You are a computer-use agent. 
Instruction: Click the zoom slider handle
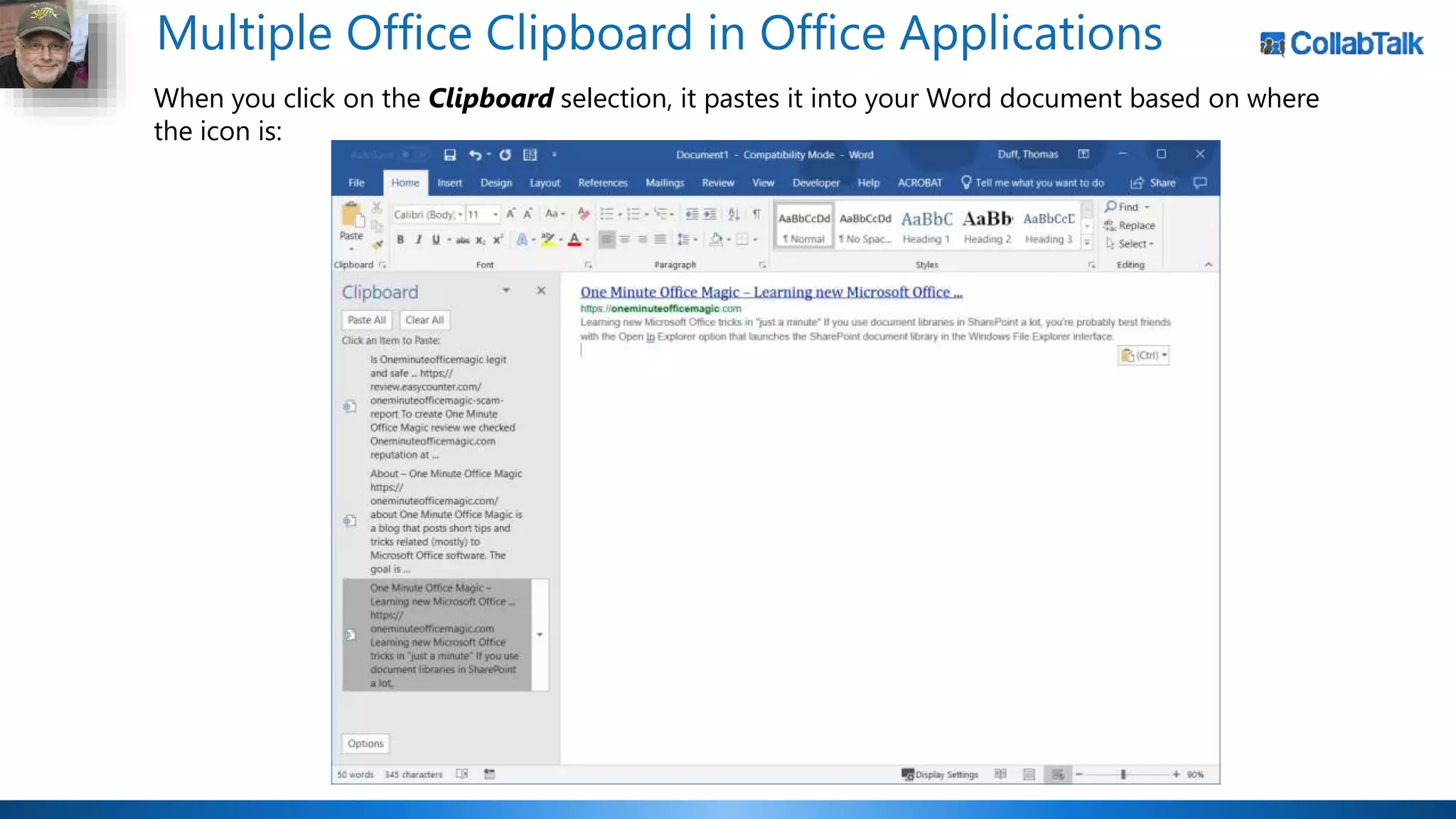coord(1123,774)
